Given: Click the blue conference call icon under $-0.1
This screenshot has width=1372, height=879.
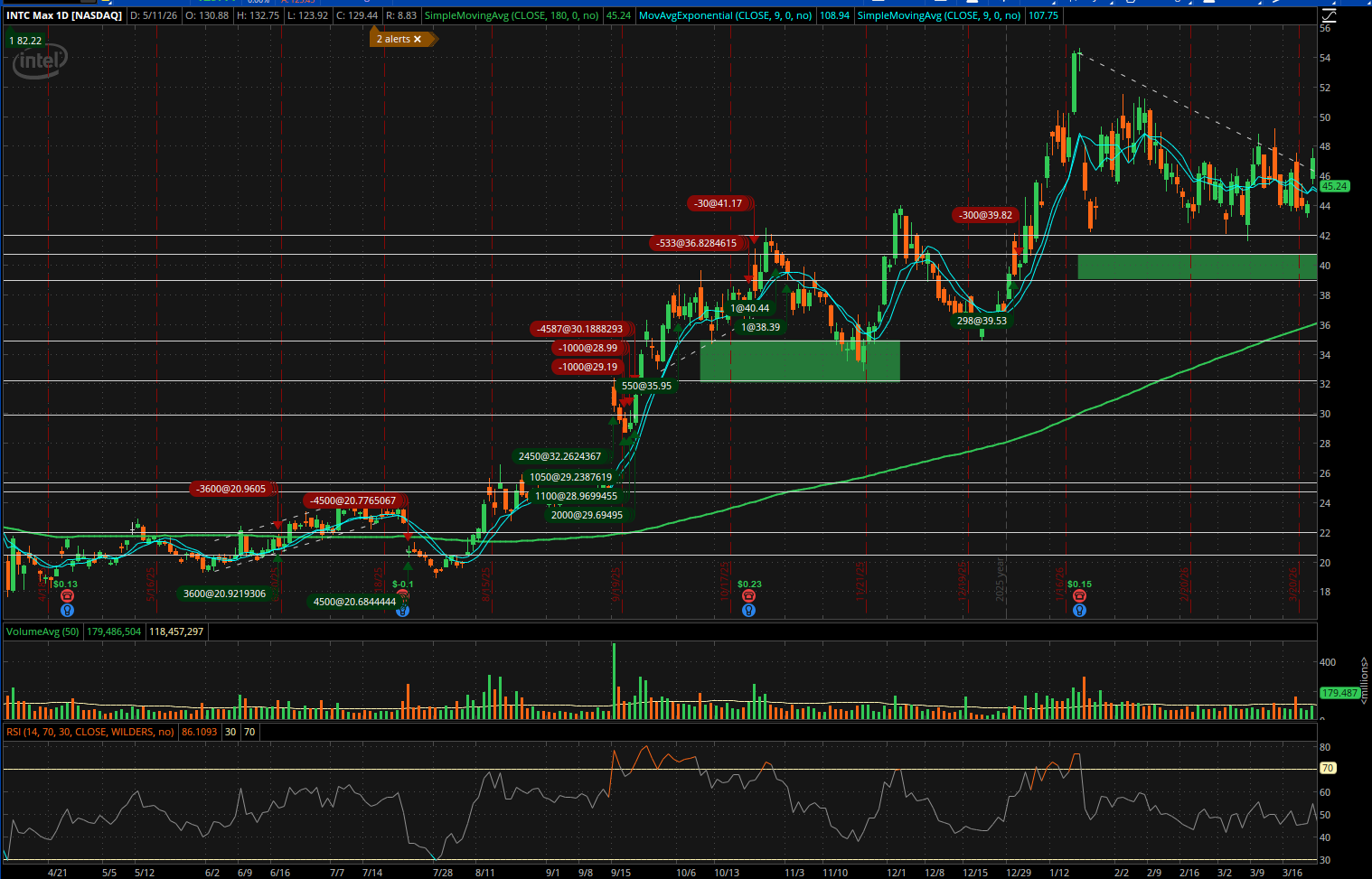Looking at the screenshot, I should (x=403, y=611).
